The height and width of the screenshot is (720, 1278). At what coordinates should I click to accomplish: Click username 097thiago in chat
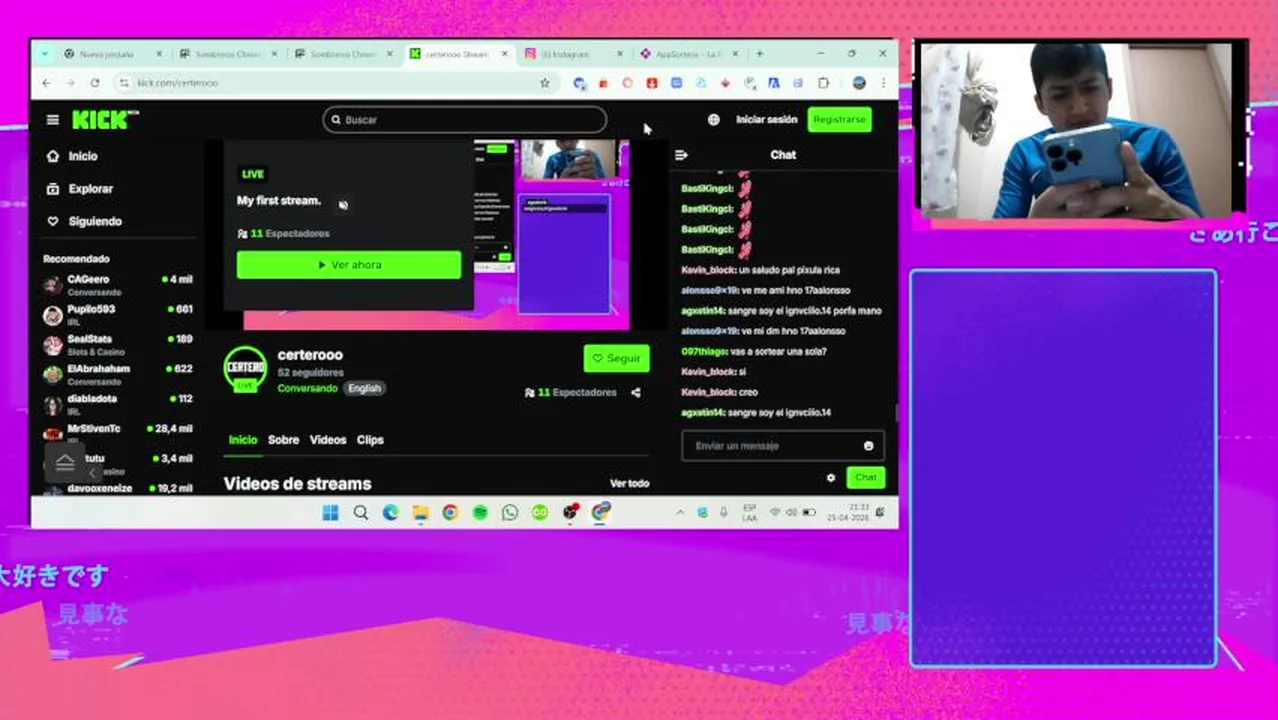pos(703,352)
